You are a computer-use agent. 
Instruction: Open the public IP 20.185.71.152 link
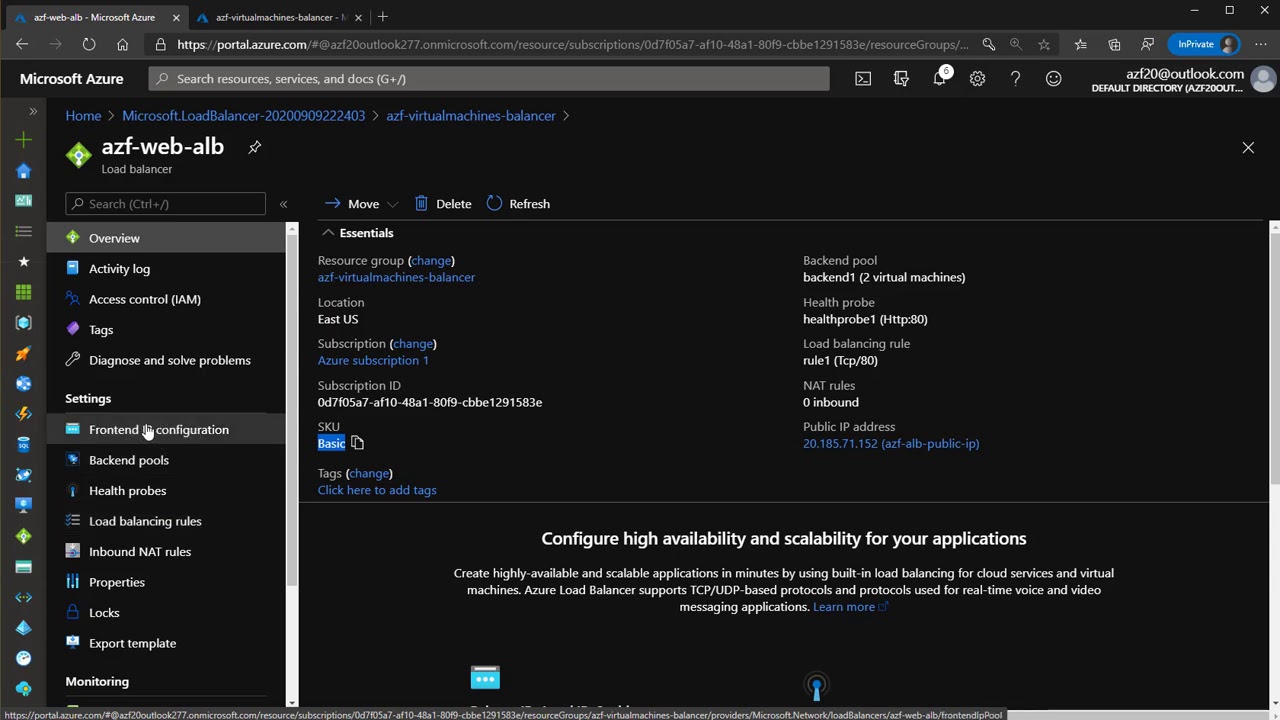891,443
